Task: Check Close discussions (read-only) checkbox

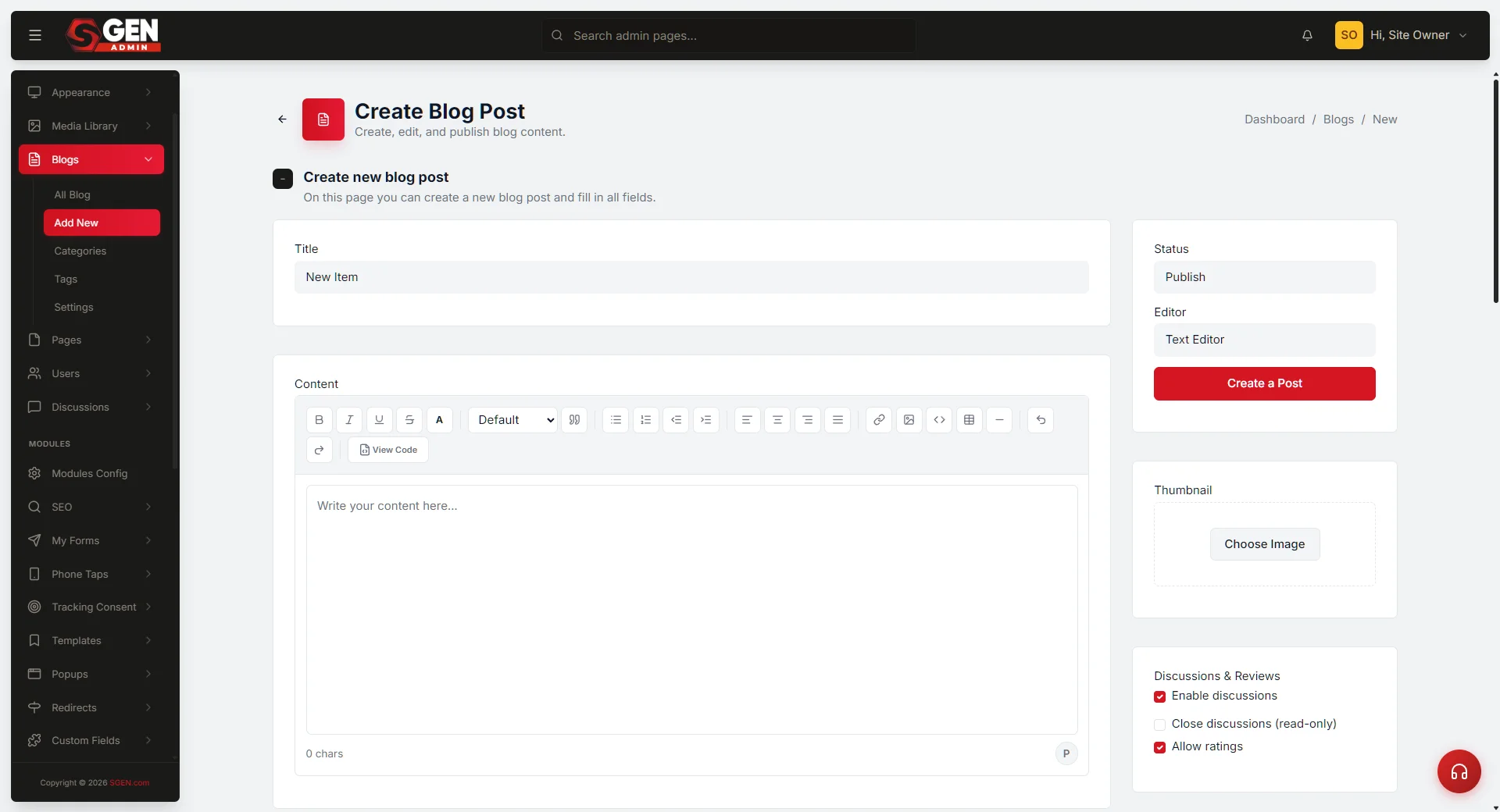Action: (x=1159, y=725)
